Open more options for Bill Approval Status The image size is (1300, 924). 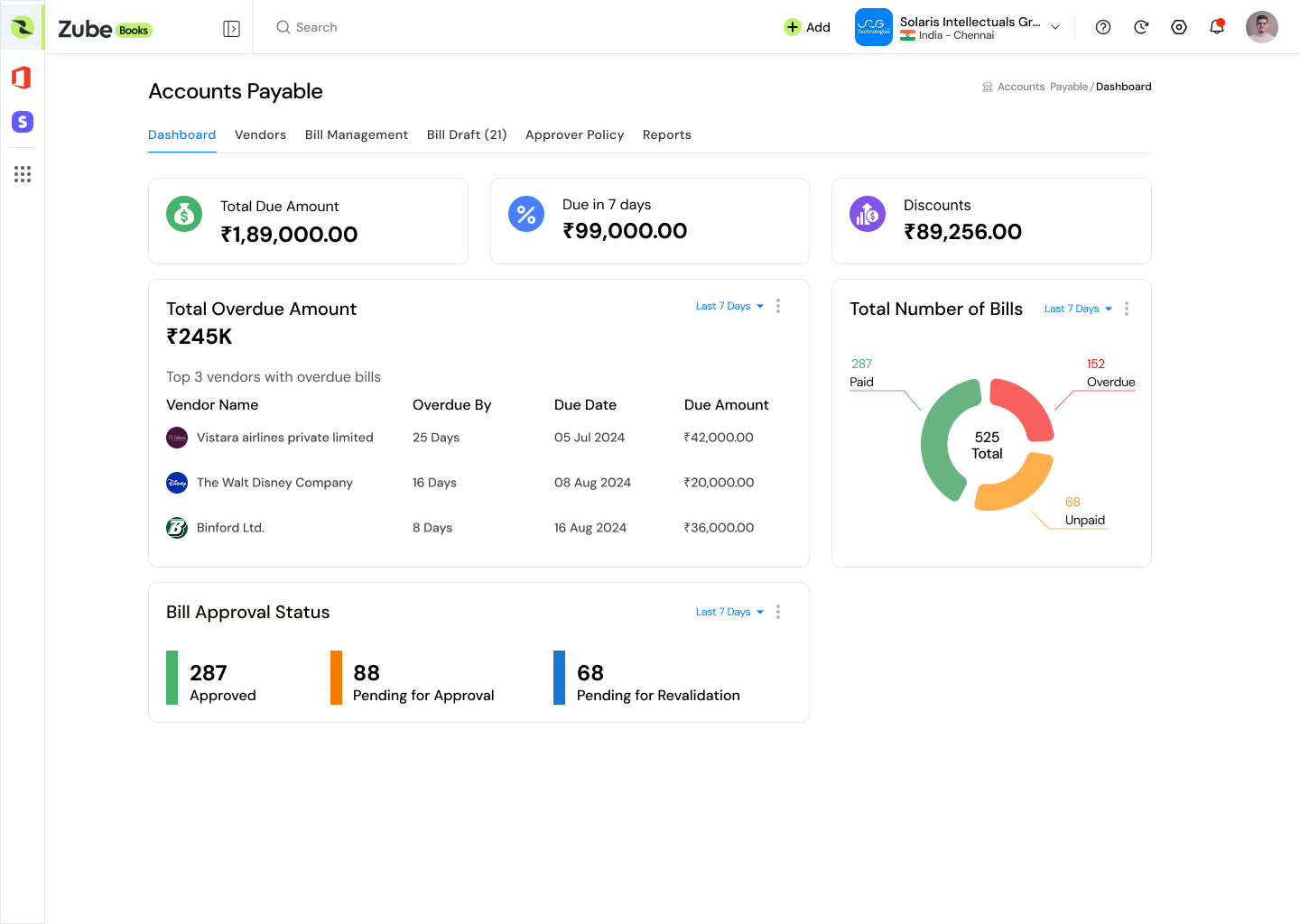tap(778, 612)
